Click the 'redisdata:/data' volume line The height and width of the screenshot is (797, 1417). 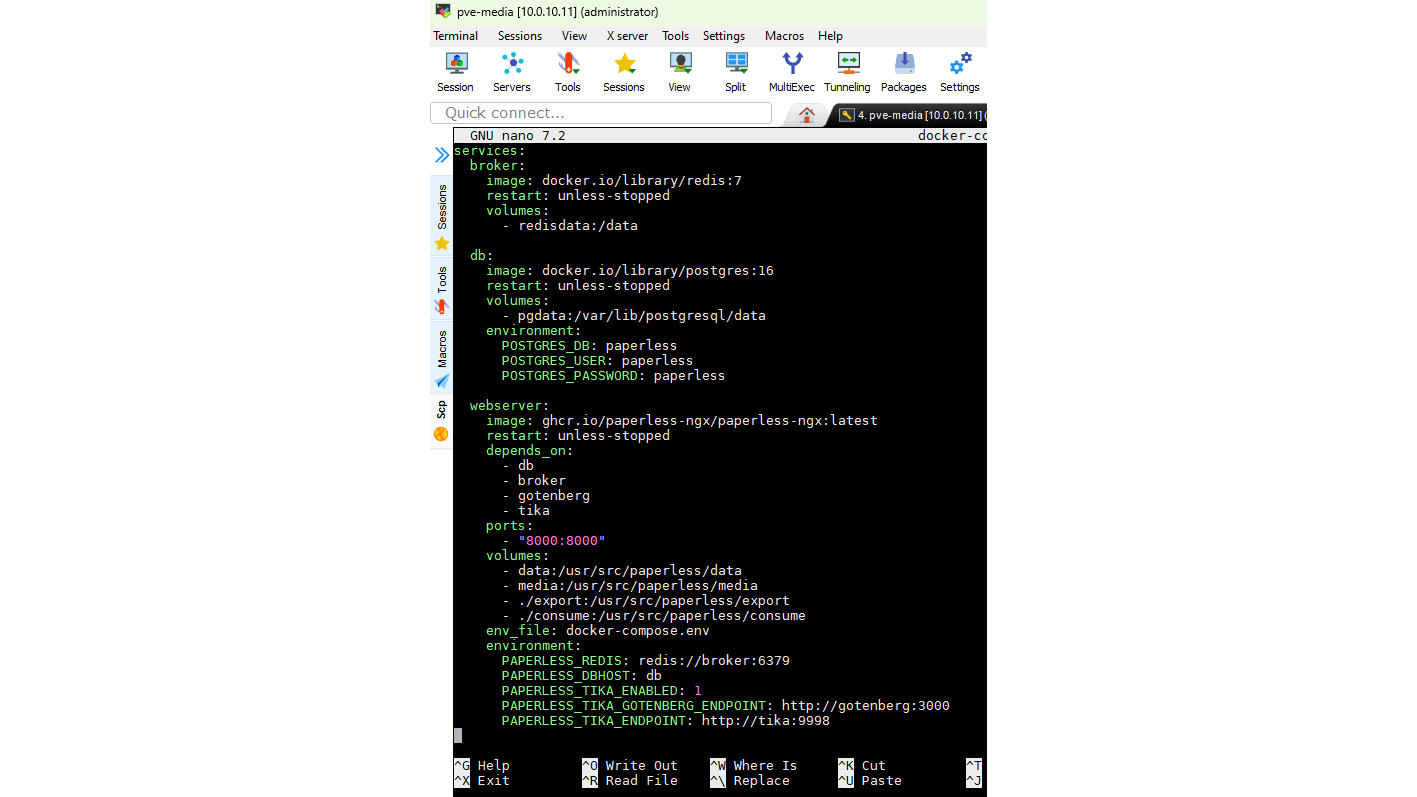[570, 226]
